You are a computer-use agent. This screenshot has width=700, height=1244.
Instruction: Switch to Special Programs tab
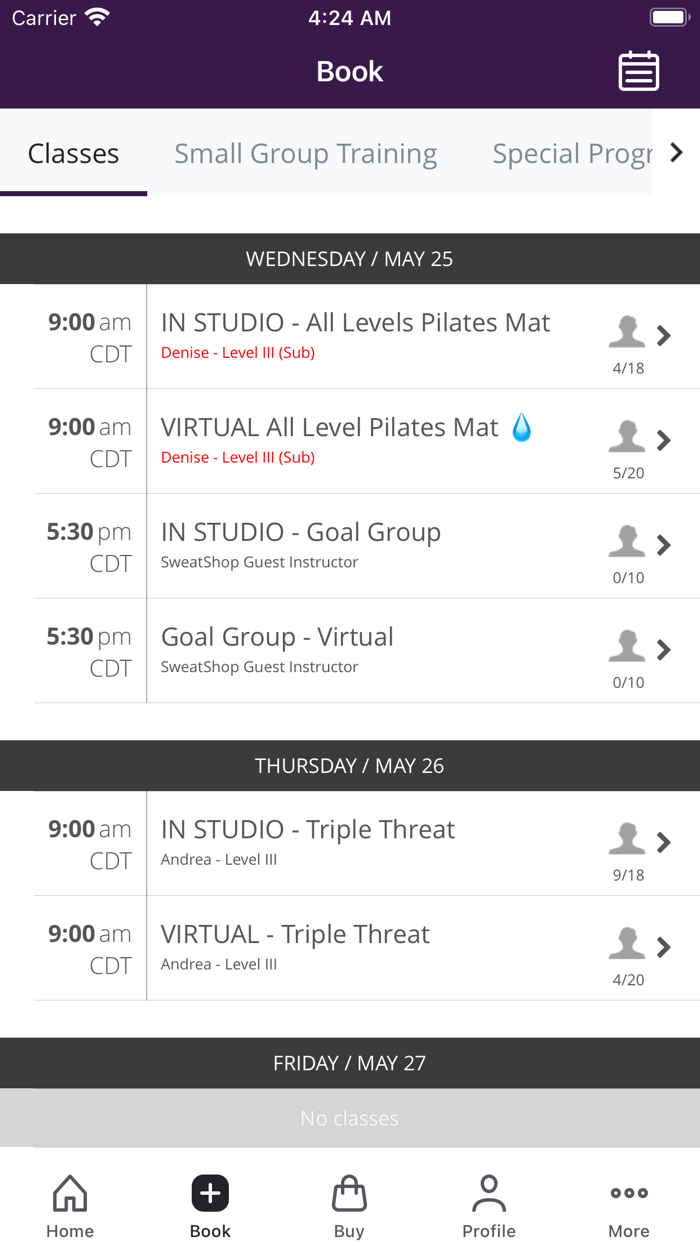(x=571, y=154)
